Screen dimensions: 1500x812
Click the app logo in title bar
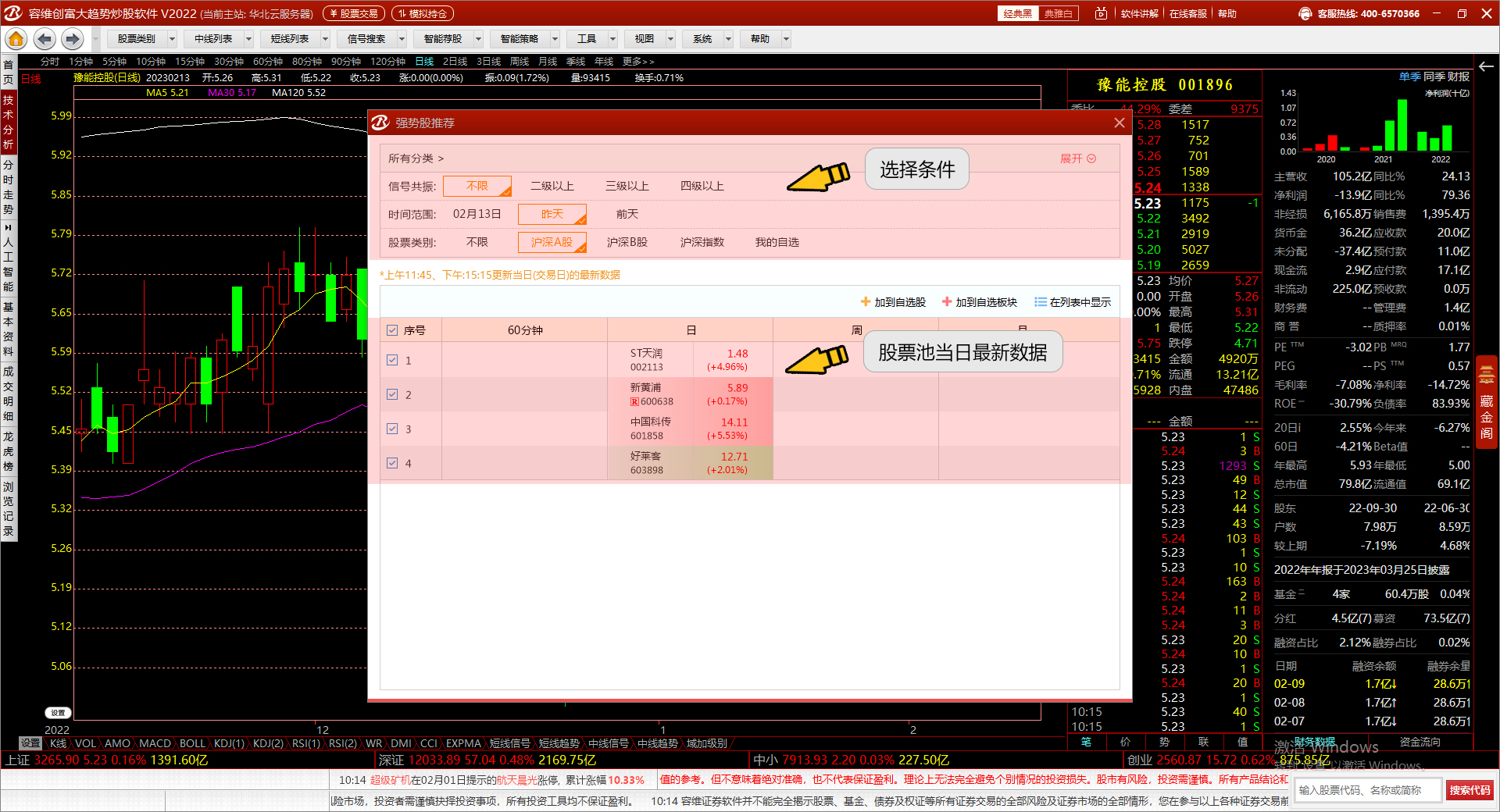coord(13,13)
